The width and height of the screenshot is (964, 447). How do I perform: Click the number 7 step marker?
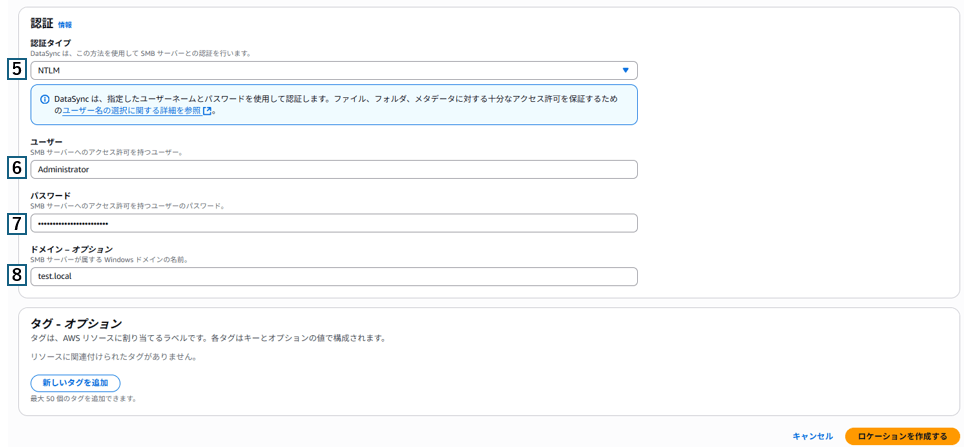[16, 223]
